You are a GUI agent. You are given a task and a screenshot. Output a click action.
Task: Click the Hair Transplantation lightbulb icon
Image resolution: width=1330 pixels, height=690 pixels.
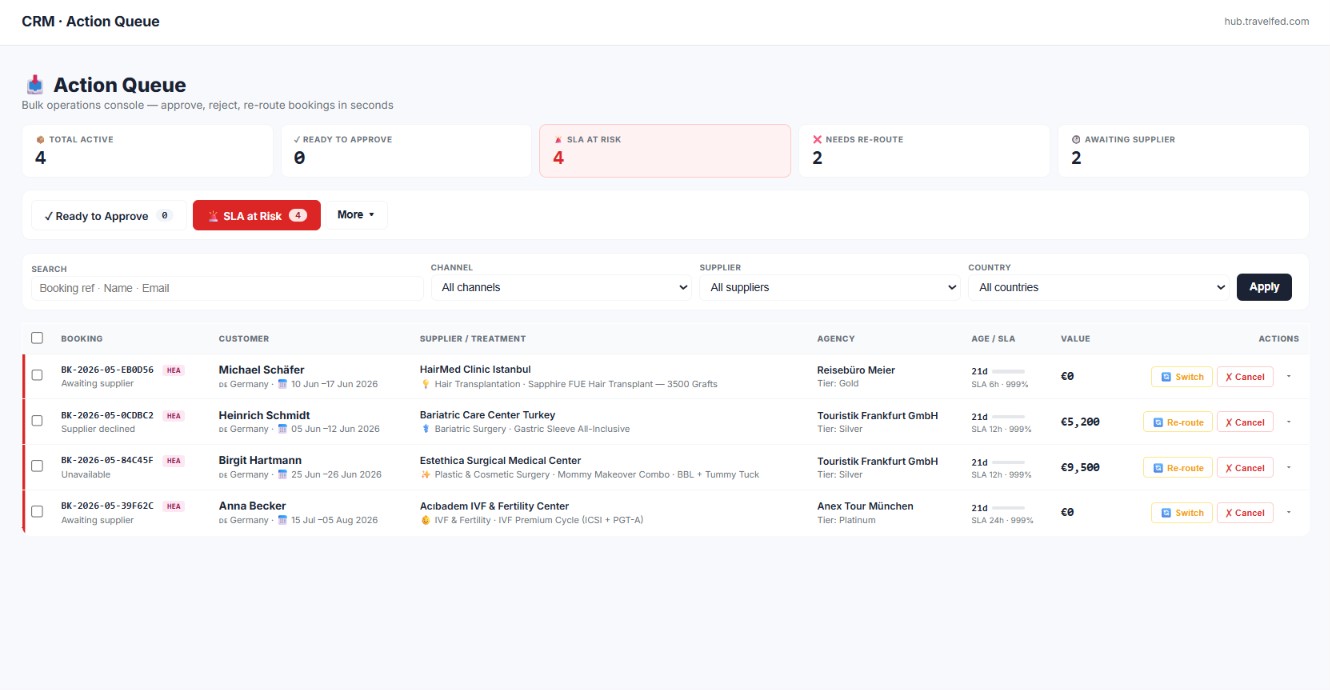coord(425,384)
